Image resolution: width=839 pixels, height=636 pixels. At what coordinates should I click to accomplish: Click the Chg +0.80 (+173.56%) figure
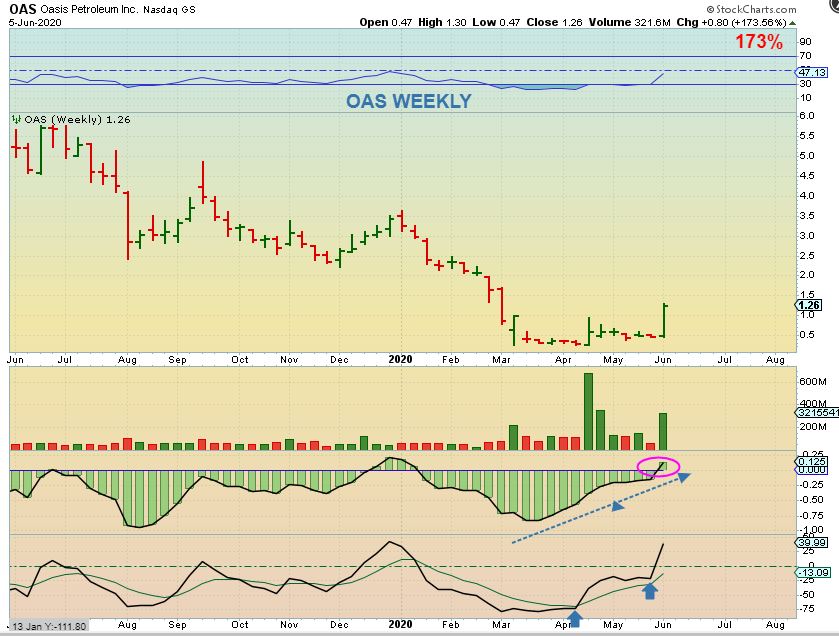[731, 22]
